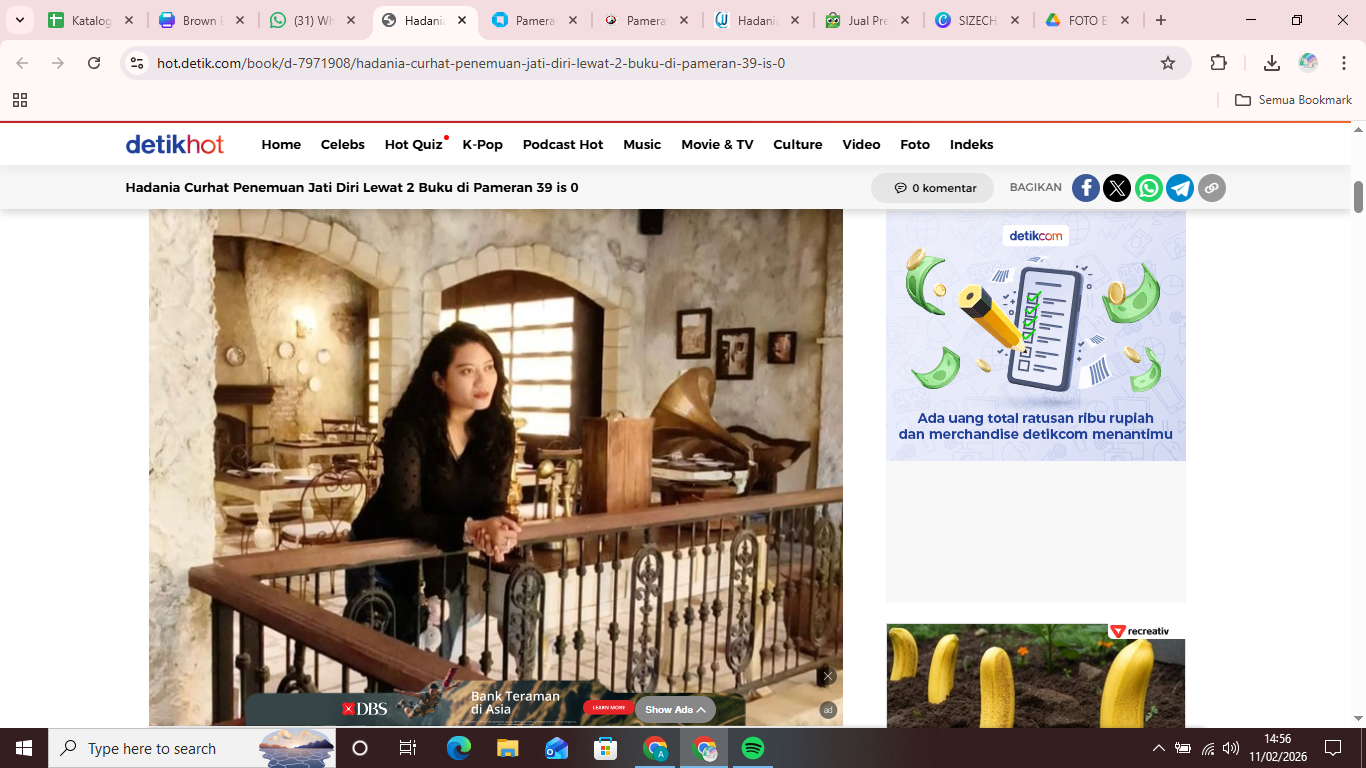Open the K-Pop section
Viewport: 1366px width, 768px height.
(x=483, y=145)
